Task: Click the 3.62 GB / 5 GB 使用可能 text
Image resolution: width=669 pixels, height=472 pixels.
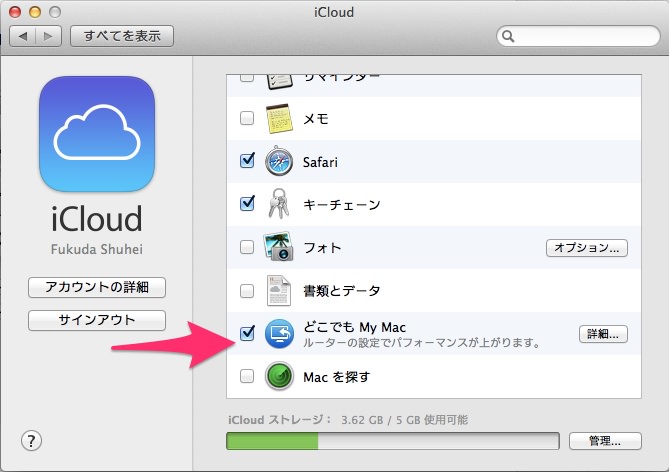Action: point(404,420)
